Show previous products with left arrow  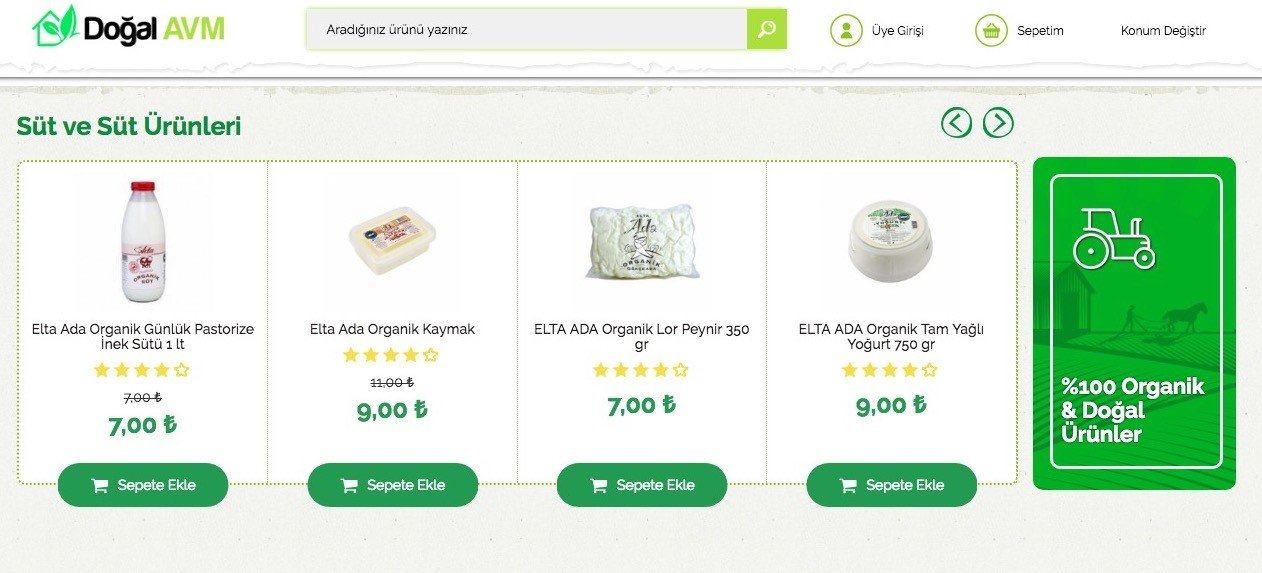point(956,123)
